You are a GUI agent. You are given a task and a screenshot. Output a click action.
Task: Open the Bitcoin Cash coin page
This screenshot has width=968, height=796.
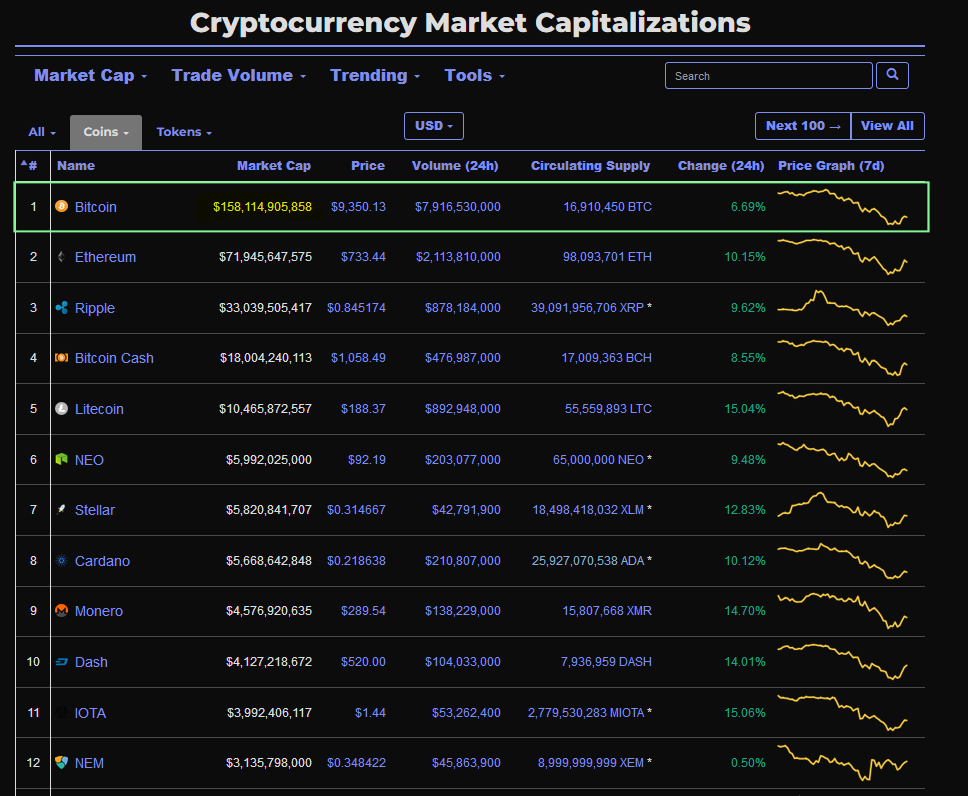(114, 358)
